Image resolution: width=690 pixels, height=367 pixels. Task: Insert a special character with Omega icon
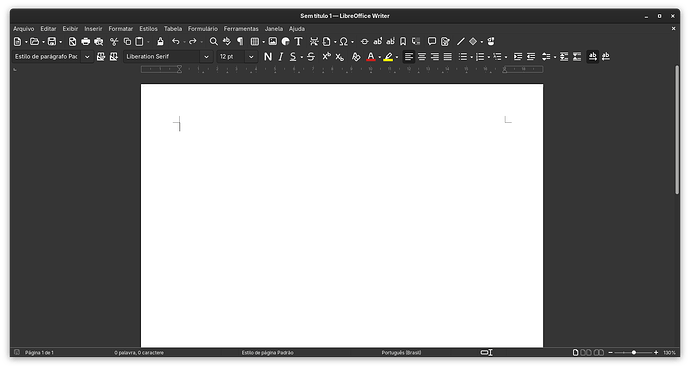pyautogui.click(x=343, y=41)
